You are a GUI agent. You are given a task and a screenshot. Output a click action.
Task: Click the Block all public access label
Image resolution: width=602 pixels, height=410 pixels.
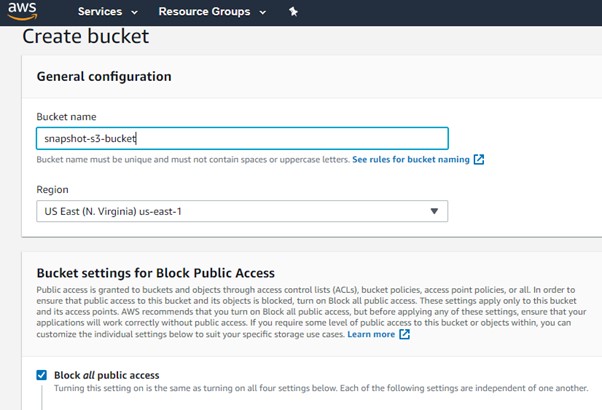tap(107, 375)
